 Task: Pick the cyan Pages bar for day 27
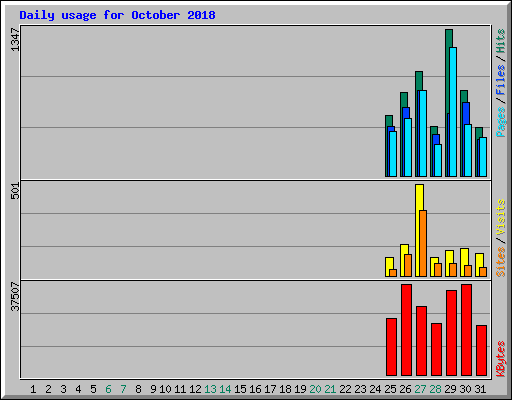423,133
